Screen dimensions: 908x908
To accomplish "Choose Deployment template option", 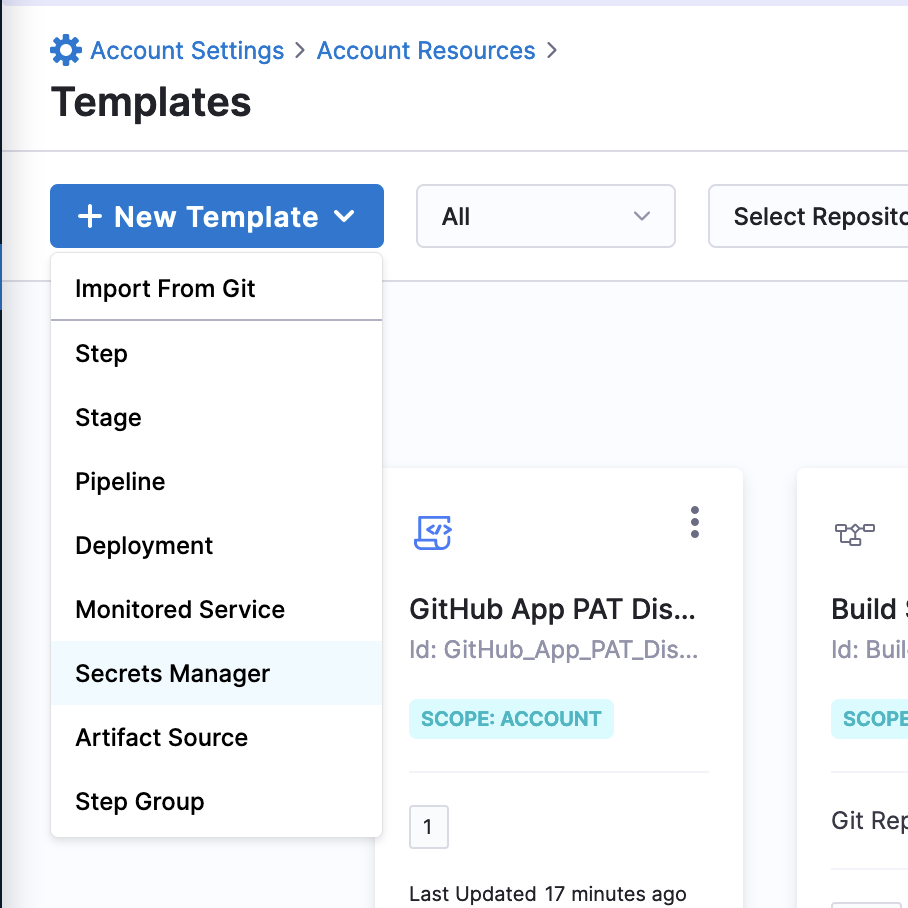I will pos(144,546).
